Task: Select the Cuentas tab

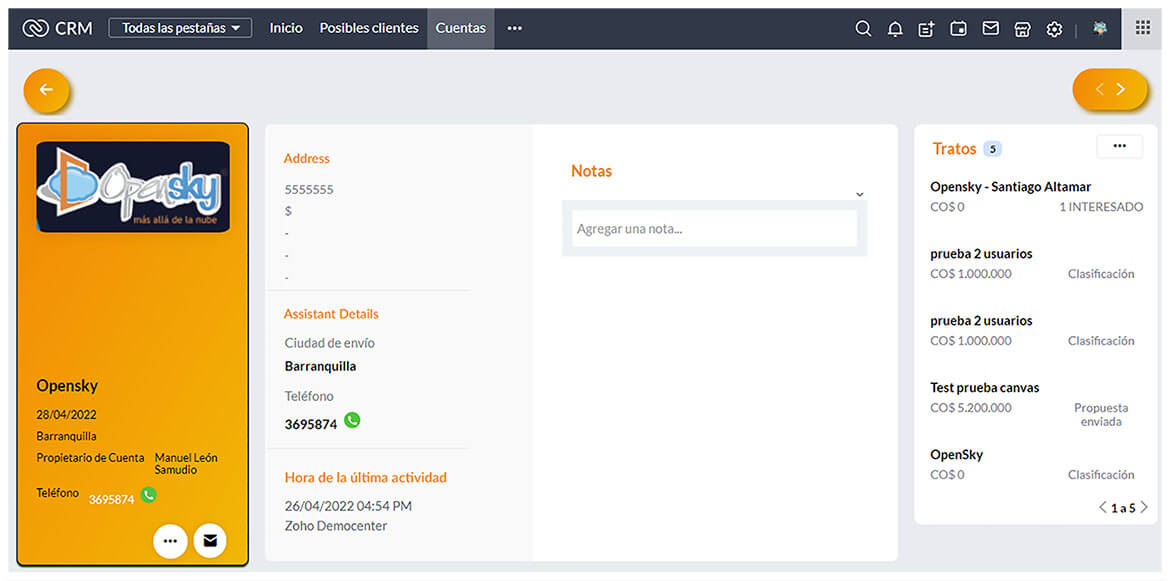Action: click(x=460, y=28)
